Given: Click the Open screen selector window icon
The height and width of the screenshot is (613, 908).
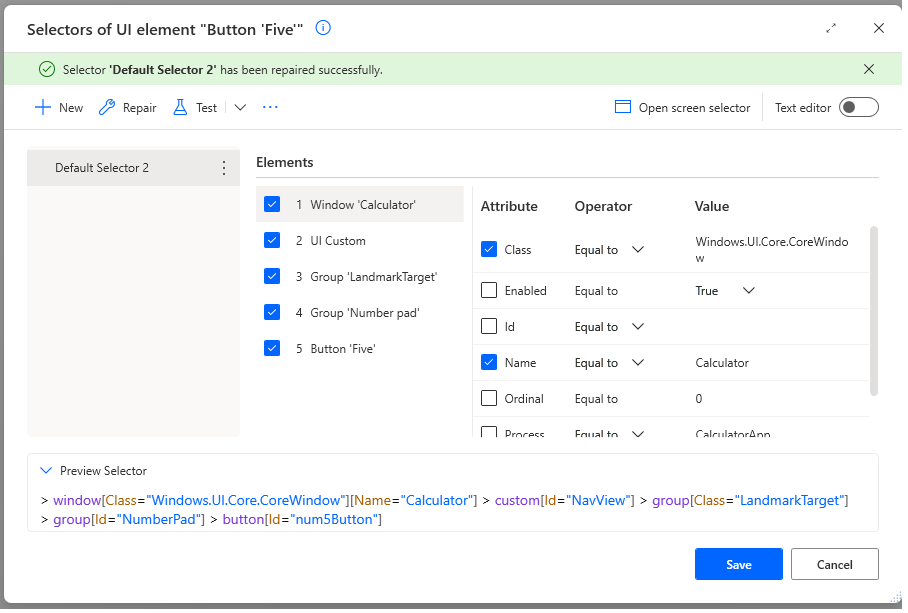Looking at the screenshot, I should point(623,107).
